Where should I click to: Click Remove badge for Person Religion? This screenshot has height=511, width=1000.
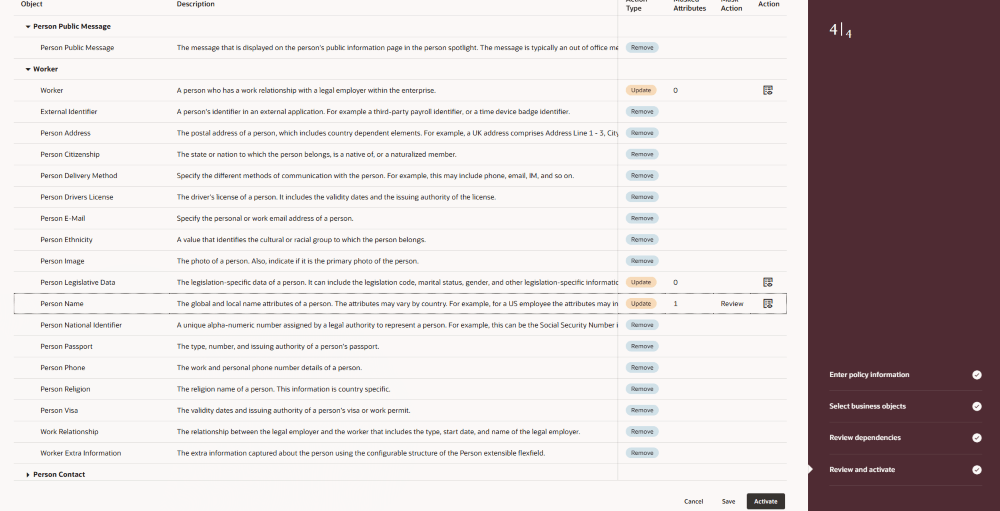coord(642,389)
